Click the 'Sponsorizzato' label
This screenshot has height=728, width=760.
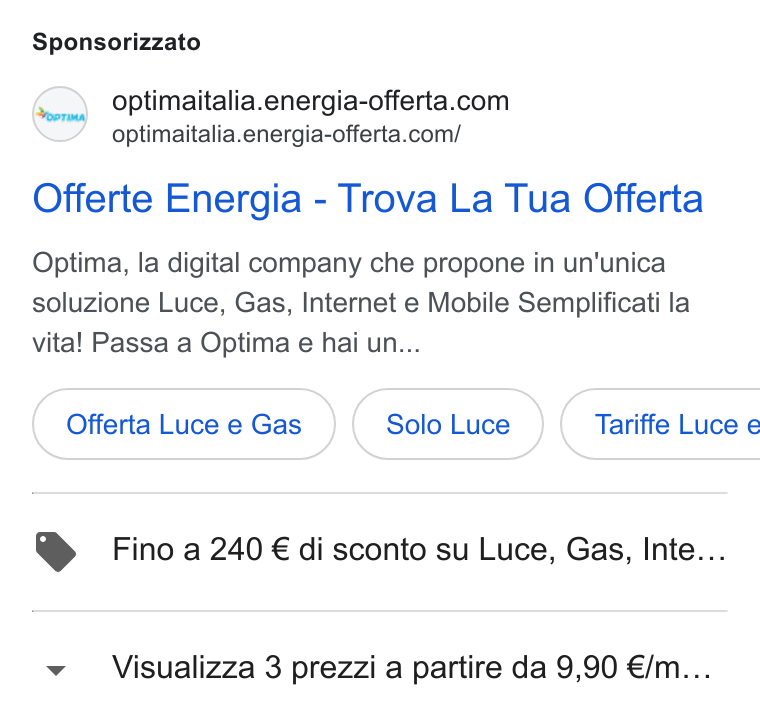coord(116,42)
